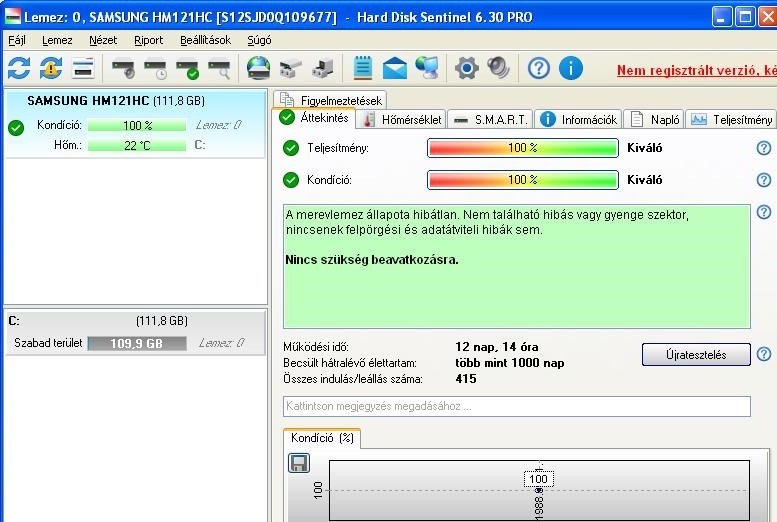Image resolution: width=777 pixels, height=522 pixels.
Task: Click green check icon of SAMSUNG HM121HC disk
Action: [x=16, y=128]
